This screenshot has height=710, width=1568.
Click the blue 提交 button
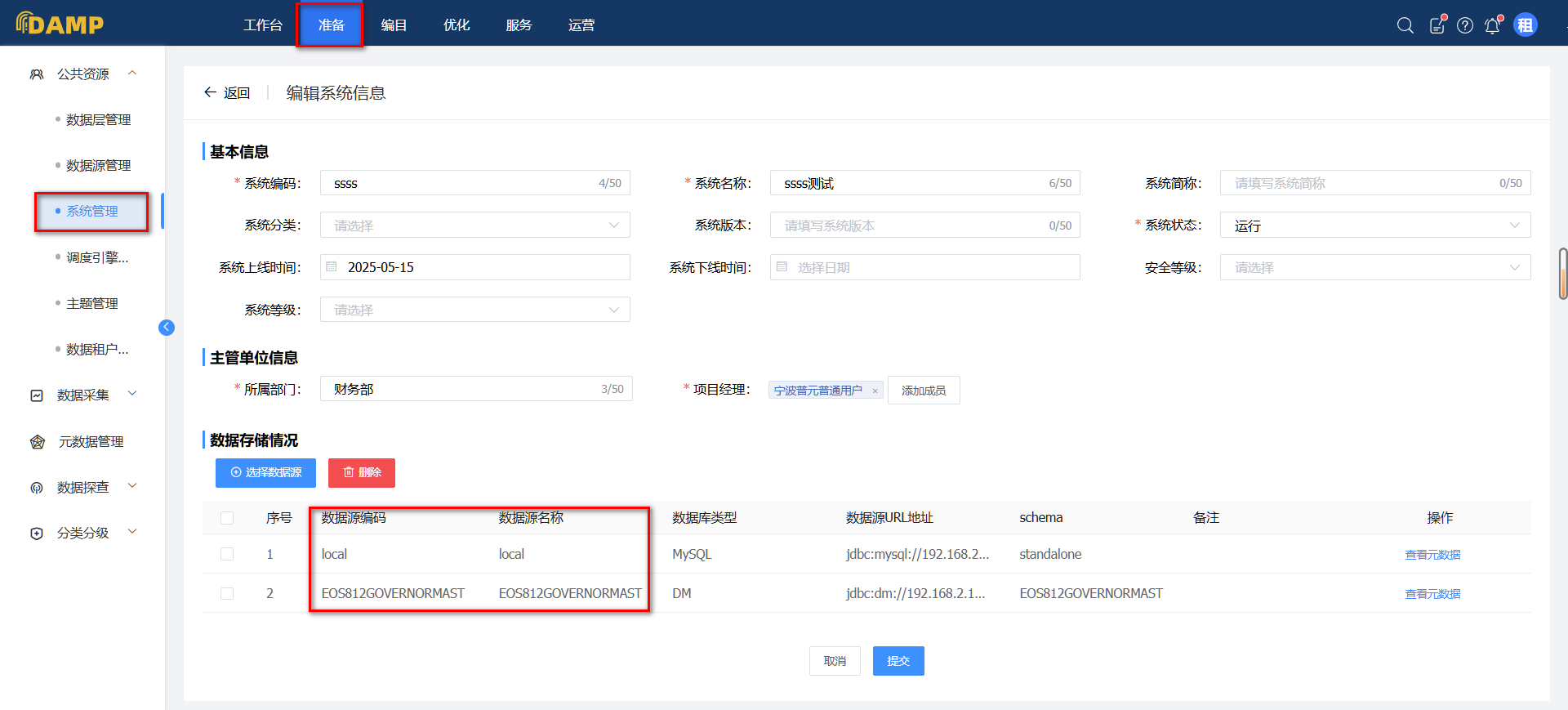click(x=898, y=661)
